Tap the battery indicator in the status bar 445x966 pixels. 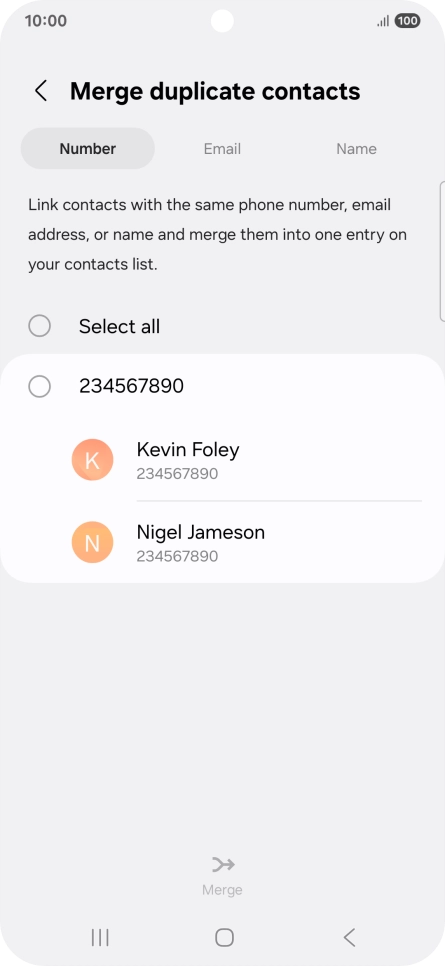407,21
